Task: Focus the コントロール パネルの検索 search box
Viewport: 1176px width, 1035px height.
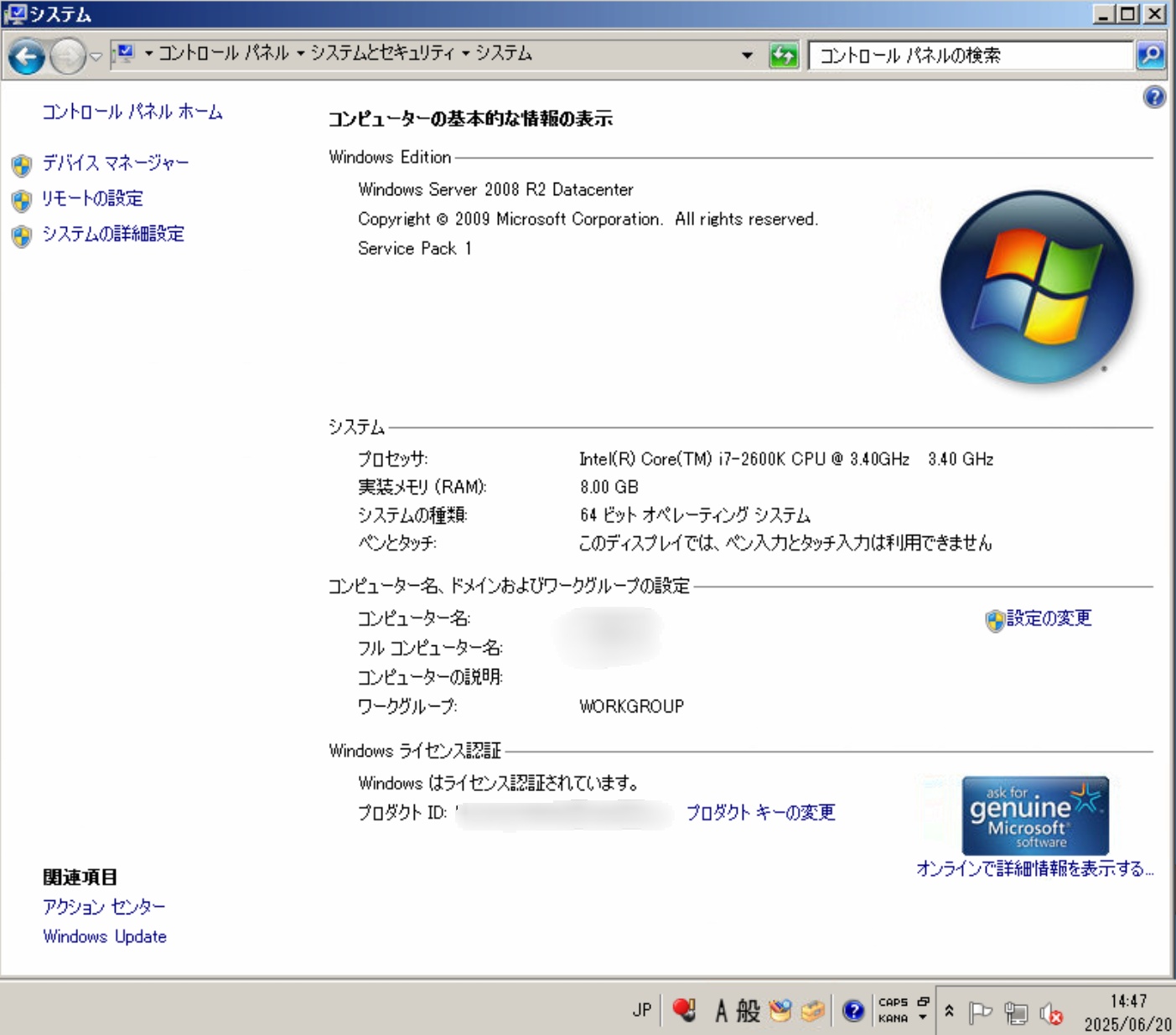Action: click(x=971, y=55)
